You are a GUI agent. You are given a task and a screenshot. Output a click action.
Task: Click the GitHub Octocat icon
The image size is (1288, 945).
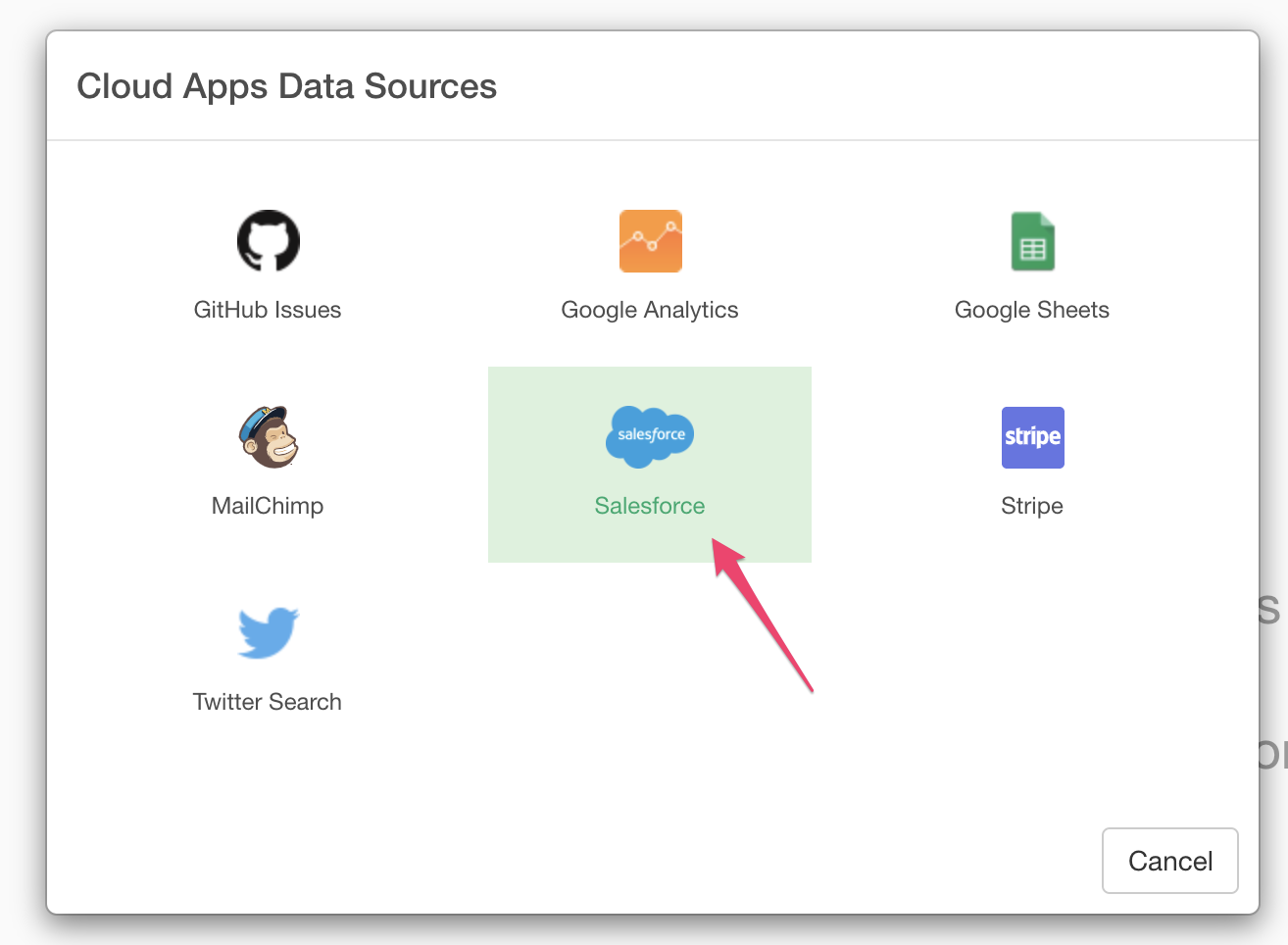coord(268,240)
